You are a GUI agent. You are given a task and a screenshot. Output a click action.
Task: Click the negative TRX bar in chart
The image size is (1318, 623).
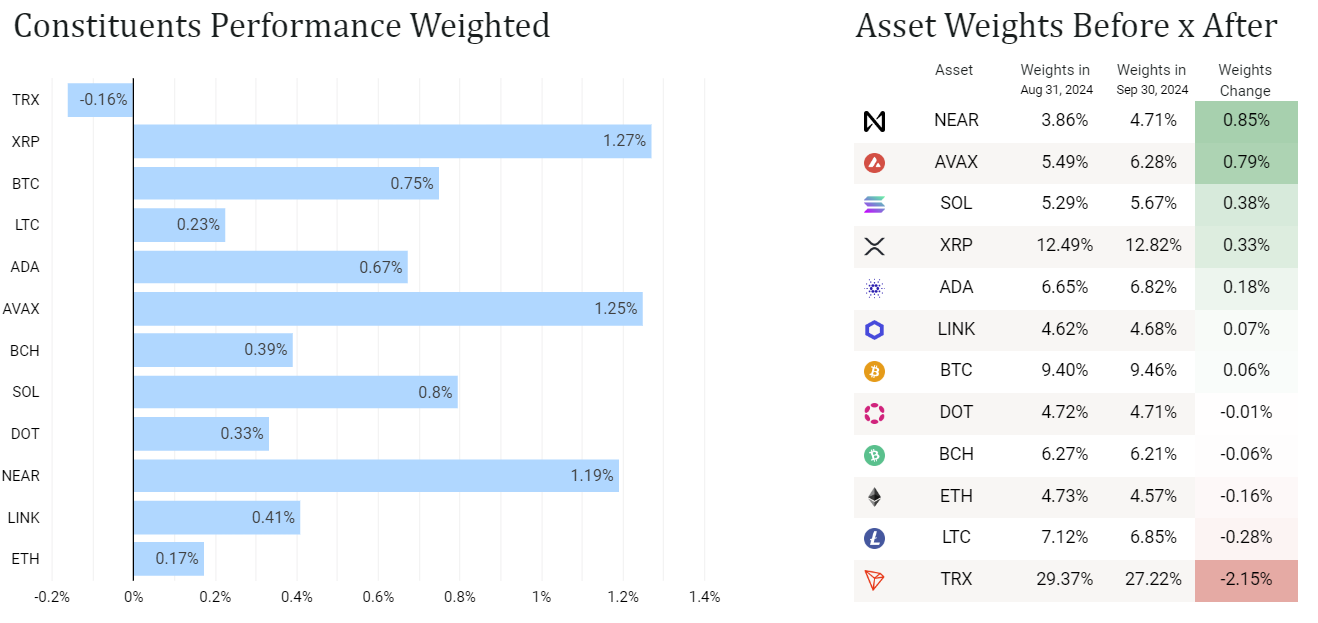[x=100, y=100]
